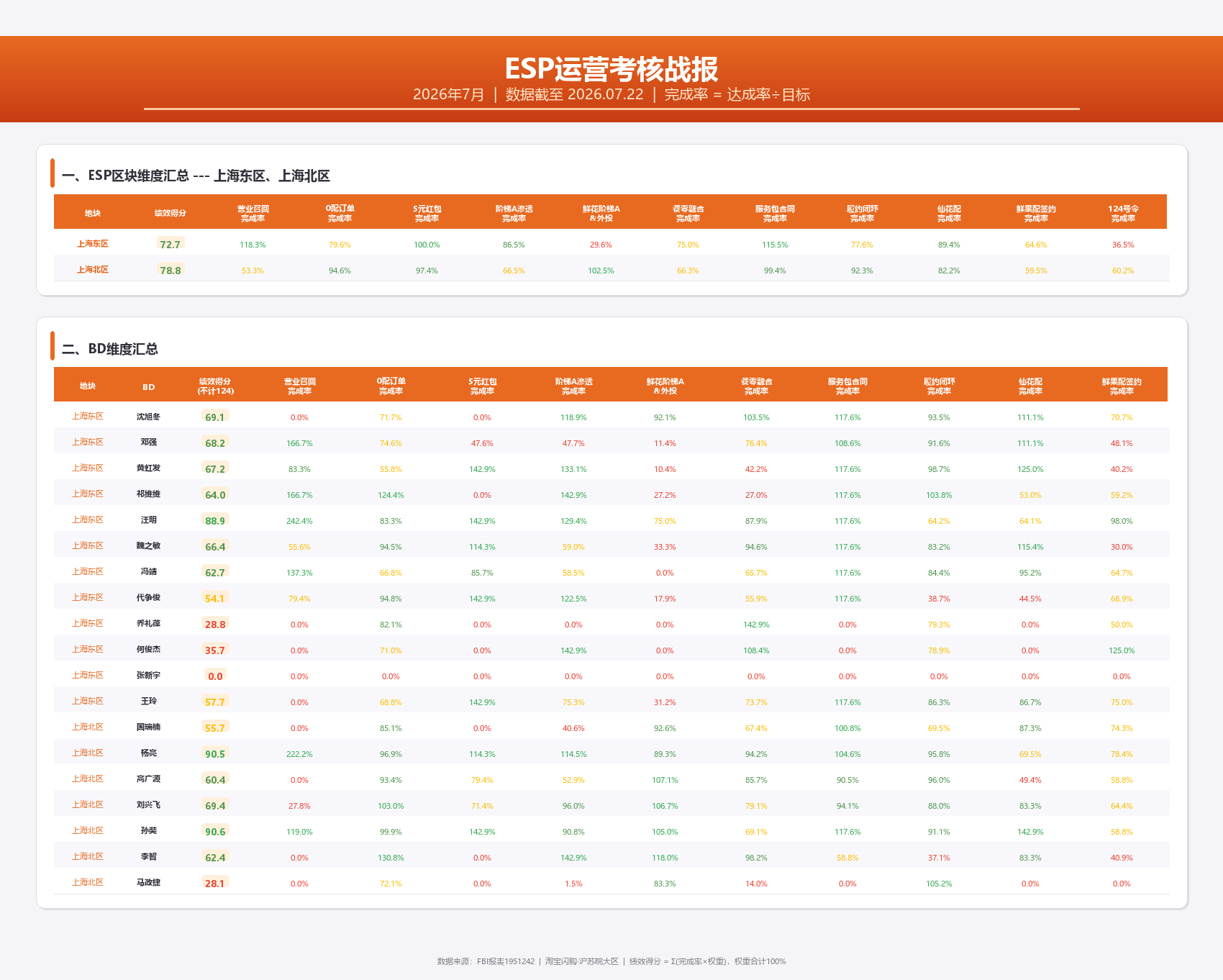Click the ESP运营考核战报 main title
Image resolution: width=1223 pixels, height=980 pixels.
611,69
